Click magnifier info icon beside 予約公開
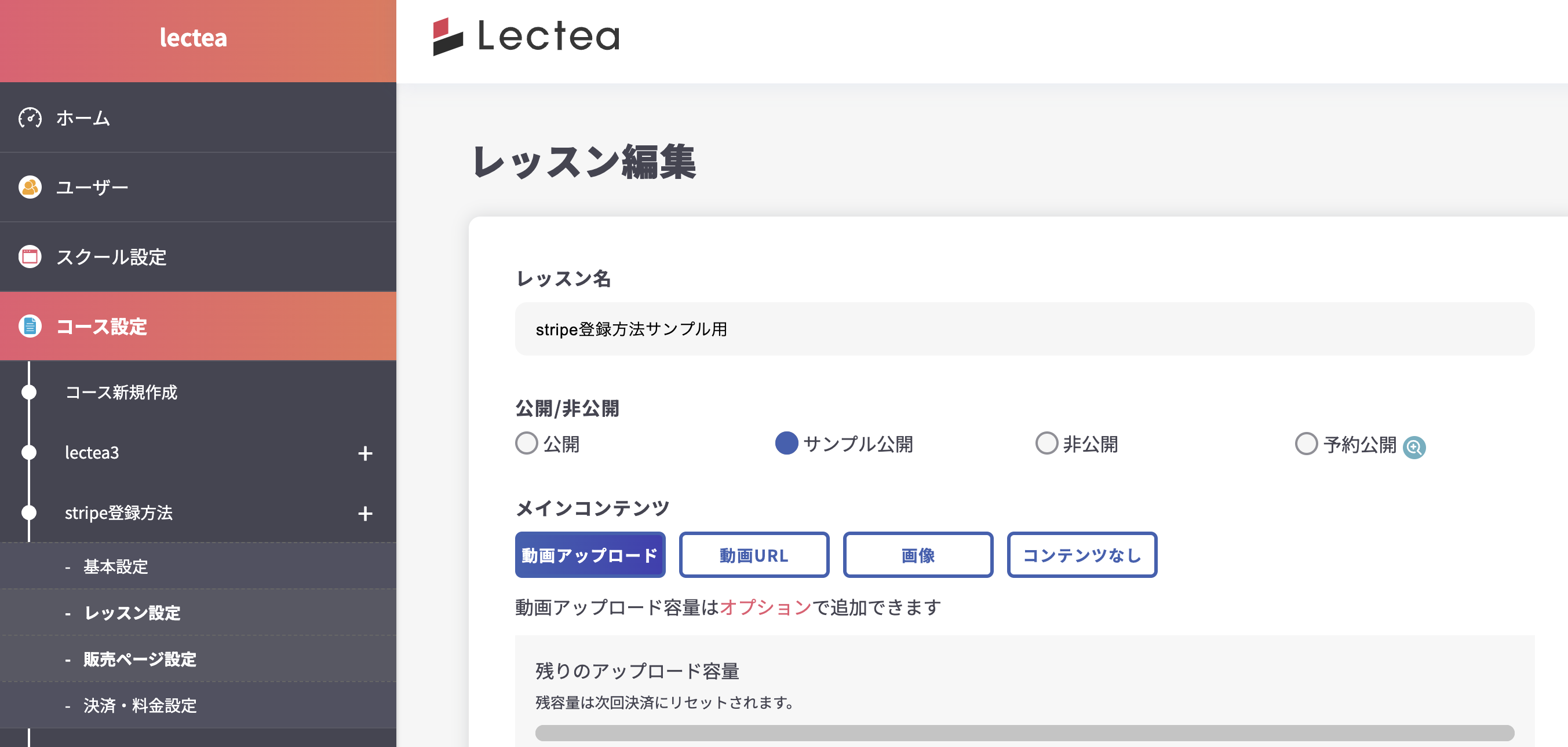 pyautogui.click(x=1413, y=448)
